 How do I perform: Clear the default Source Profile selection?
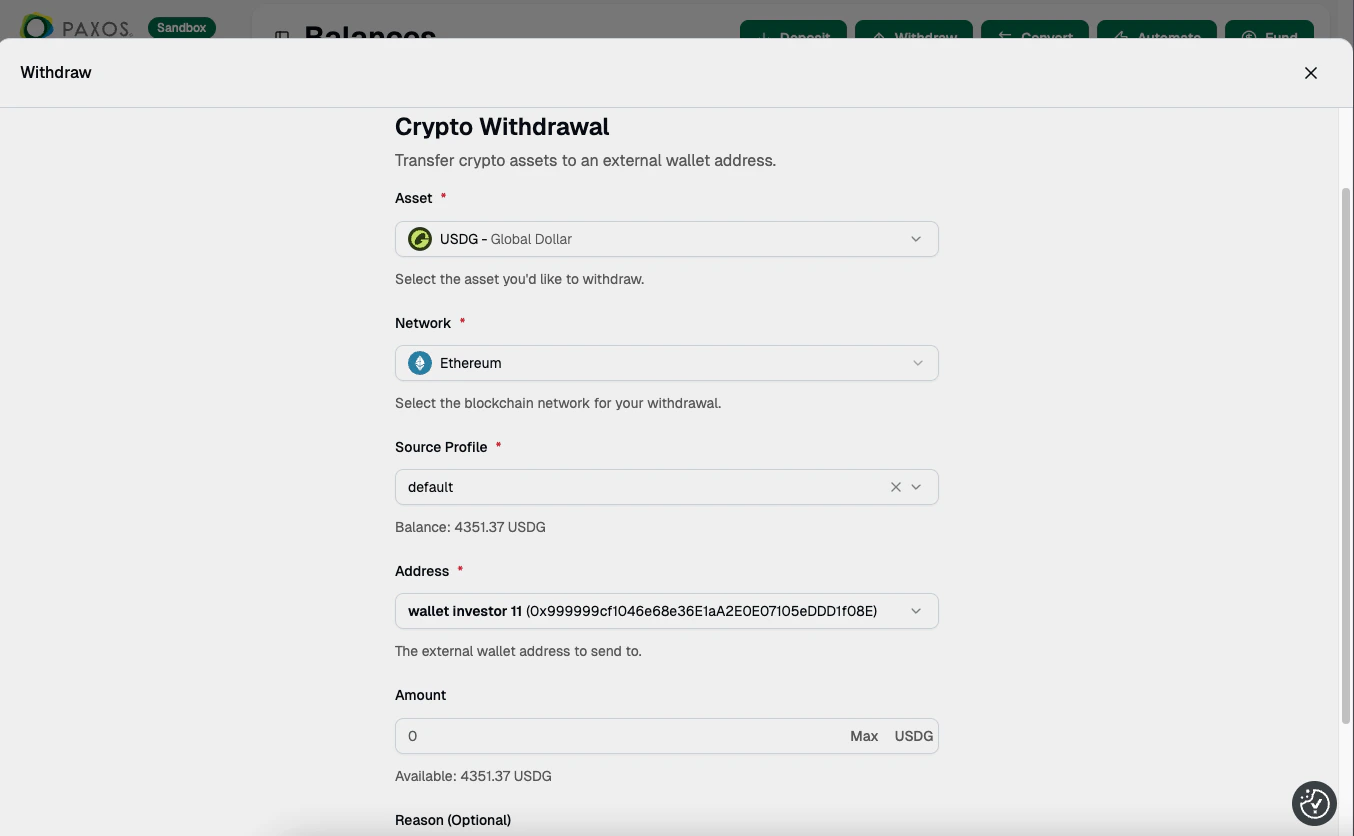coord(895,487)
